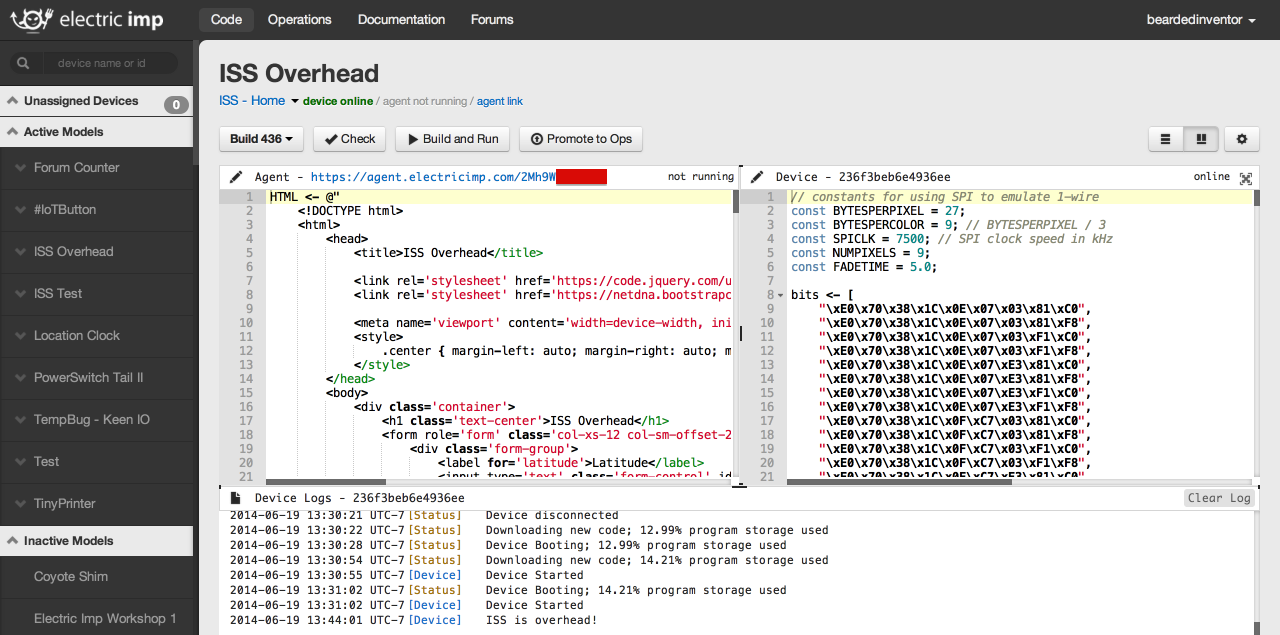Open the settings gear button
The image size is (1280, 635).
tap(1242, 139)
